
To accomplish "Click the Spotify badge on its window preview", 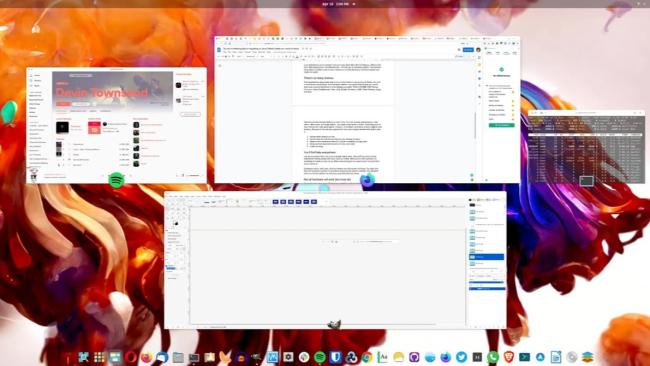I will (x=116, y=180).
